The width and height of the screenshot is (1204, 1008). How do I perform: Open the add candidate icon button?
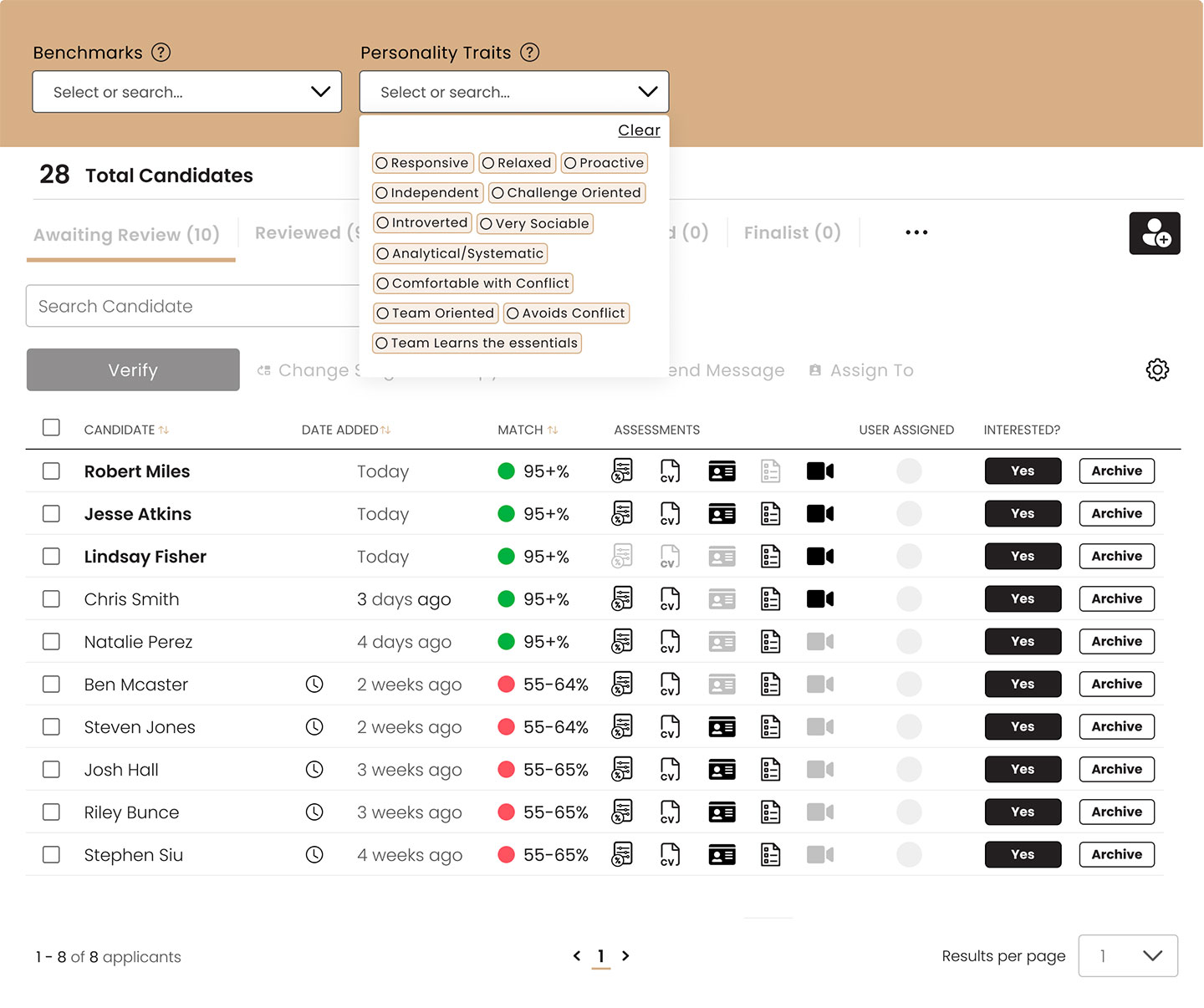click(1154, 233)
